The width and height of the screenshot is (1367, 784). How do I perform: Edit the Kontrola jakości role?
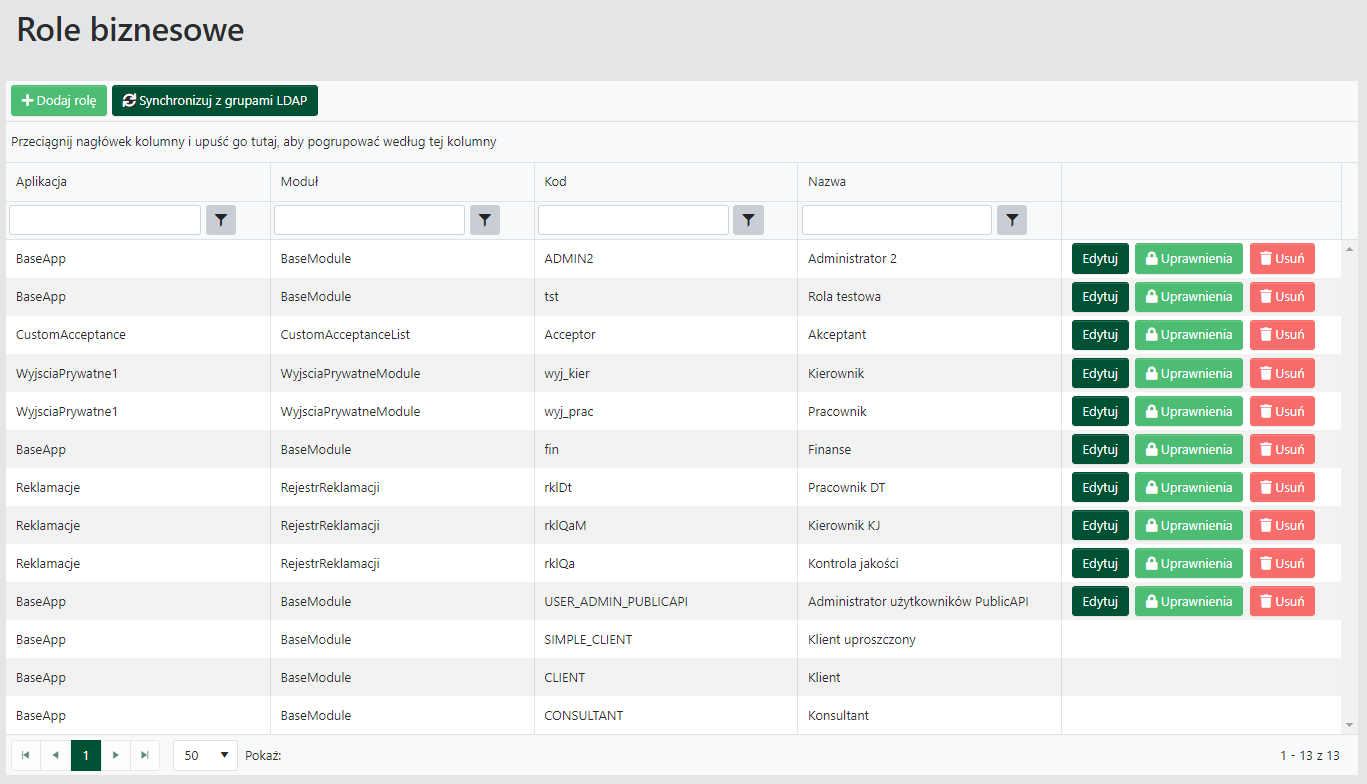tap(1100, 563)
